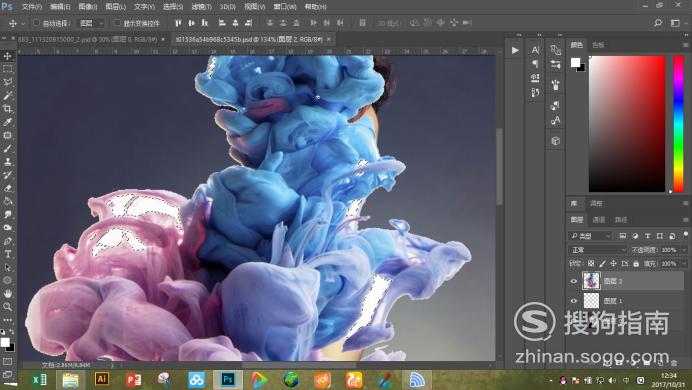The width and height of the screenshot is (692, 390).
Task: Toggle lock position cross icon in Layers
Action: click(613, 263)
